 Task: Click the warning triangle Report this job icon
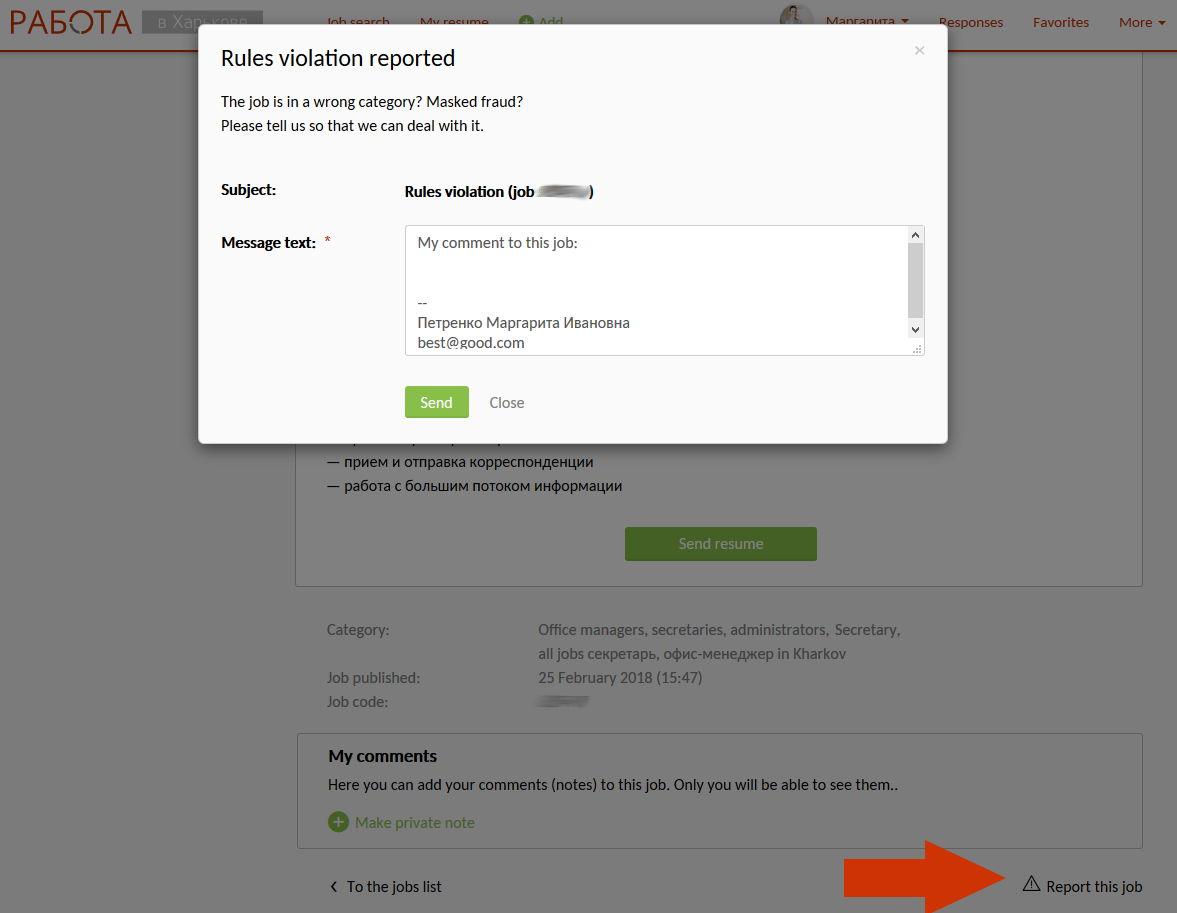coord(1031,884)
